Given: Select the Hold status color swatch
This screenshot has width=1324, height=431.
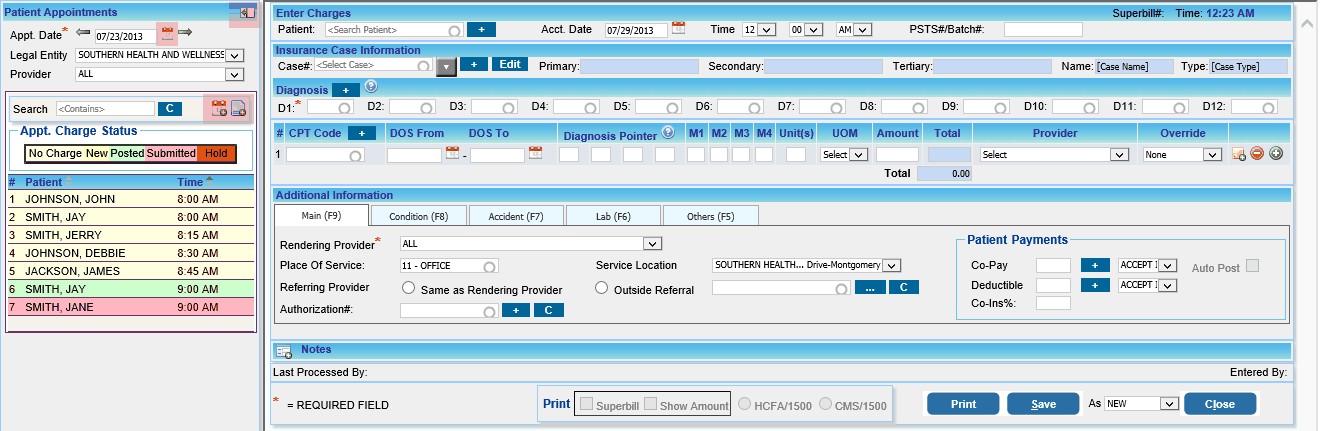Looking at the screenshot, I should click(216, 153).
